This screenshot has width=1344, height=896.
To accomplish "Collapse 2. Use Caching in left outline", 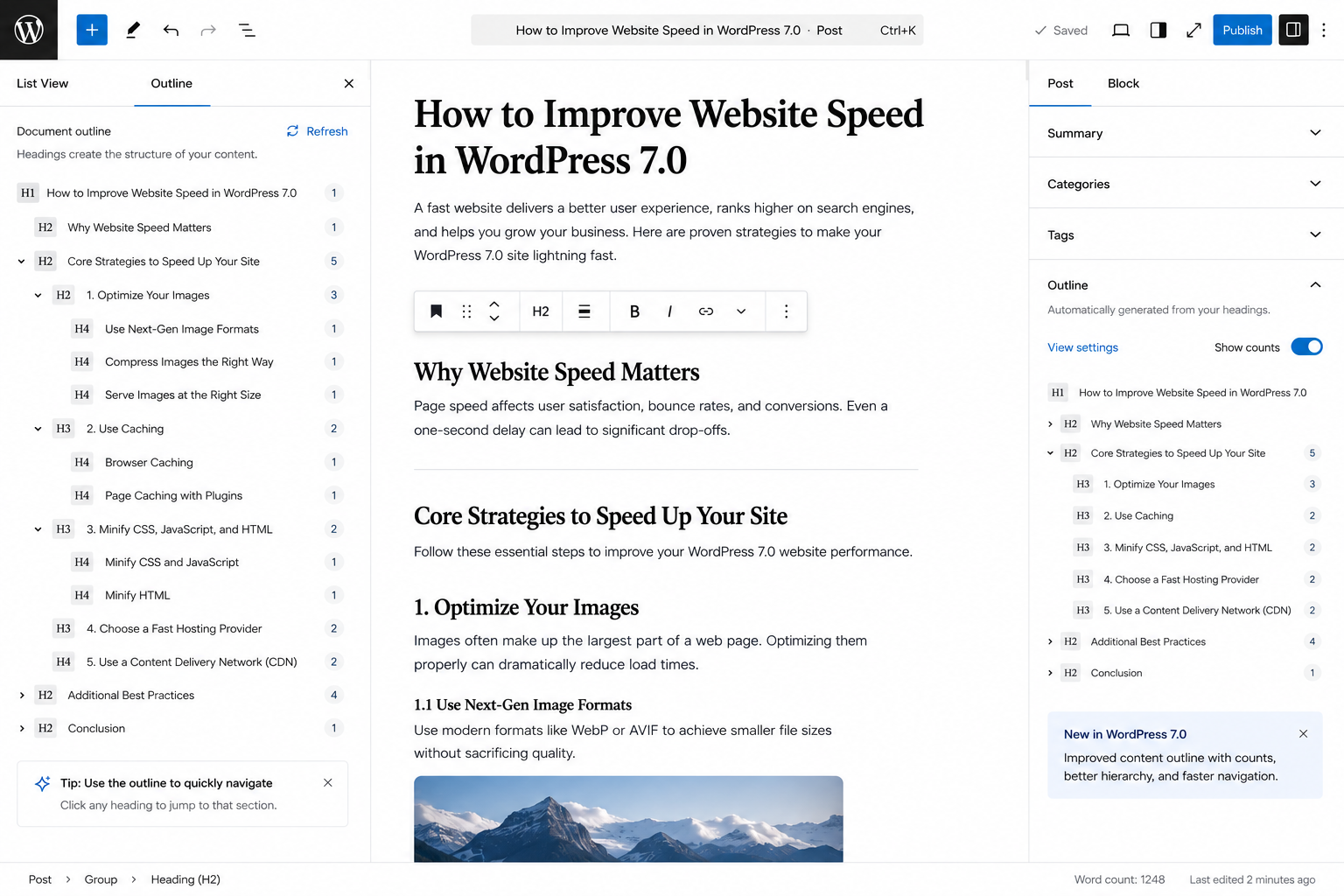I will tap(38, 429).
